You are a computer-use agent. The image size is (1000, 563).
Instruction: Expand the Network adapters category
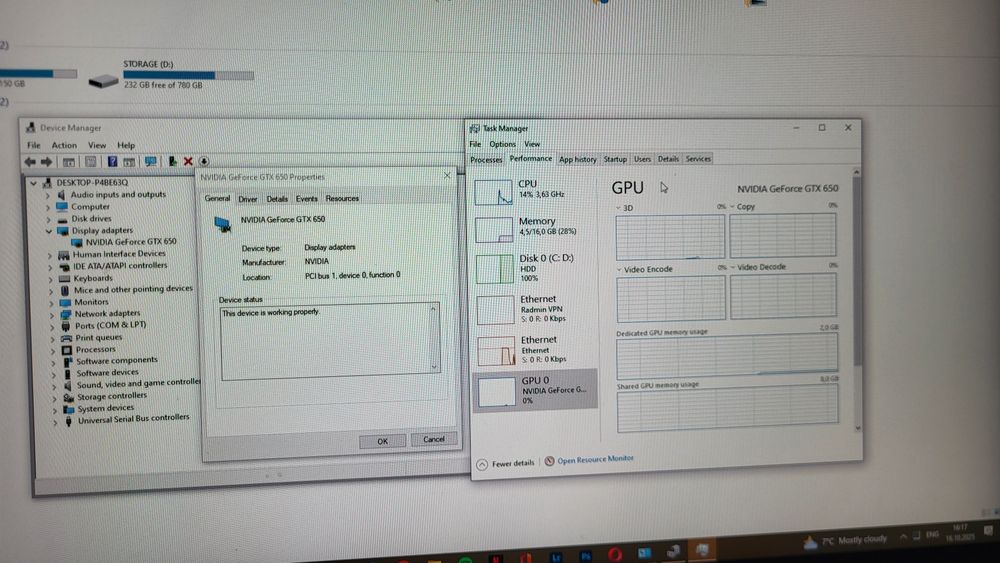52,315
